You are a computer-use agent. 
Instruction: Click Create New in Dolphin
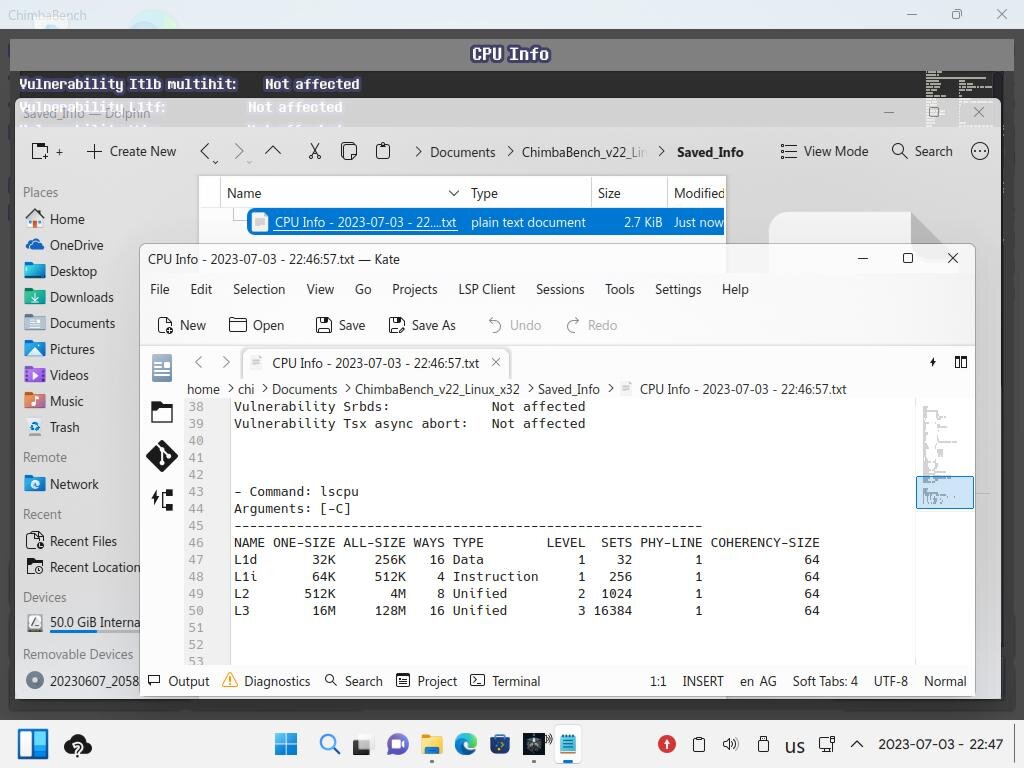131,151
